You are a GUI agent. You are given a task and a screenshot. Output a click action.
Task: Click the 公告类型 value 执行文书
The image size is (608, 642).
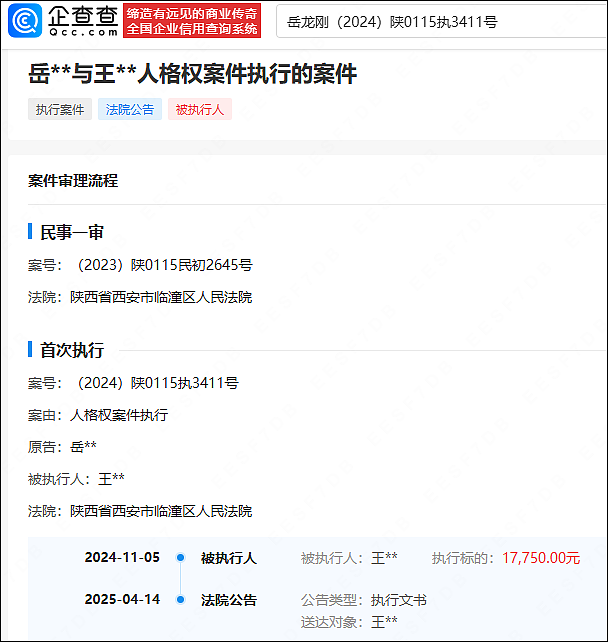click(x=399, y=600)
